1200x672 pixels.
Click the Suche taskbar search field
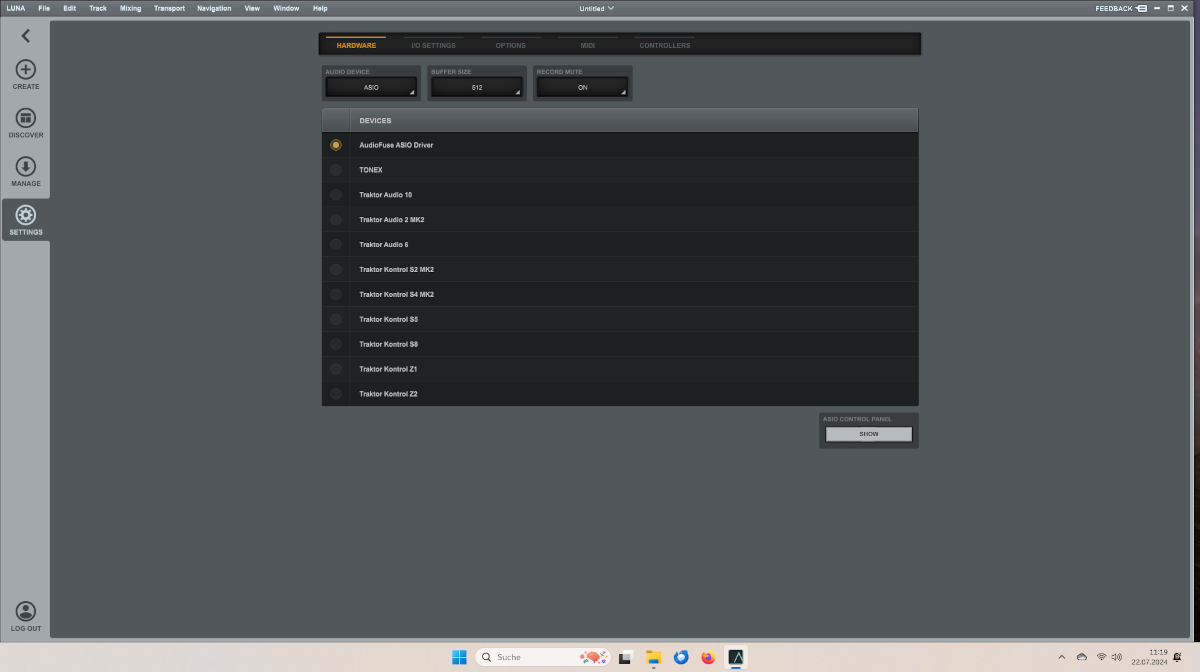point(543,657)
